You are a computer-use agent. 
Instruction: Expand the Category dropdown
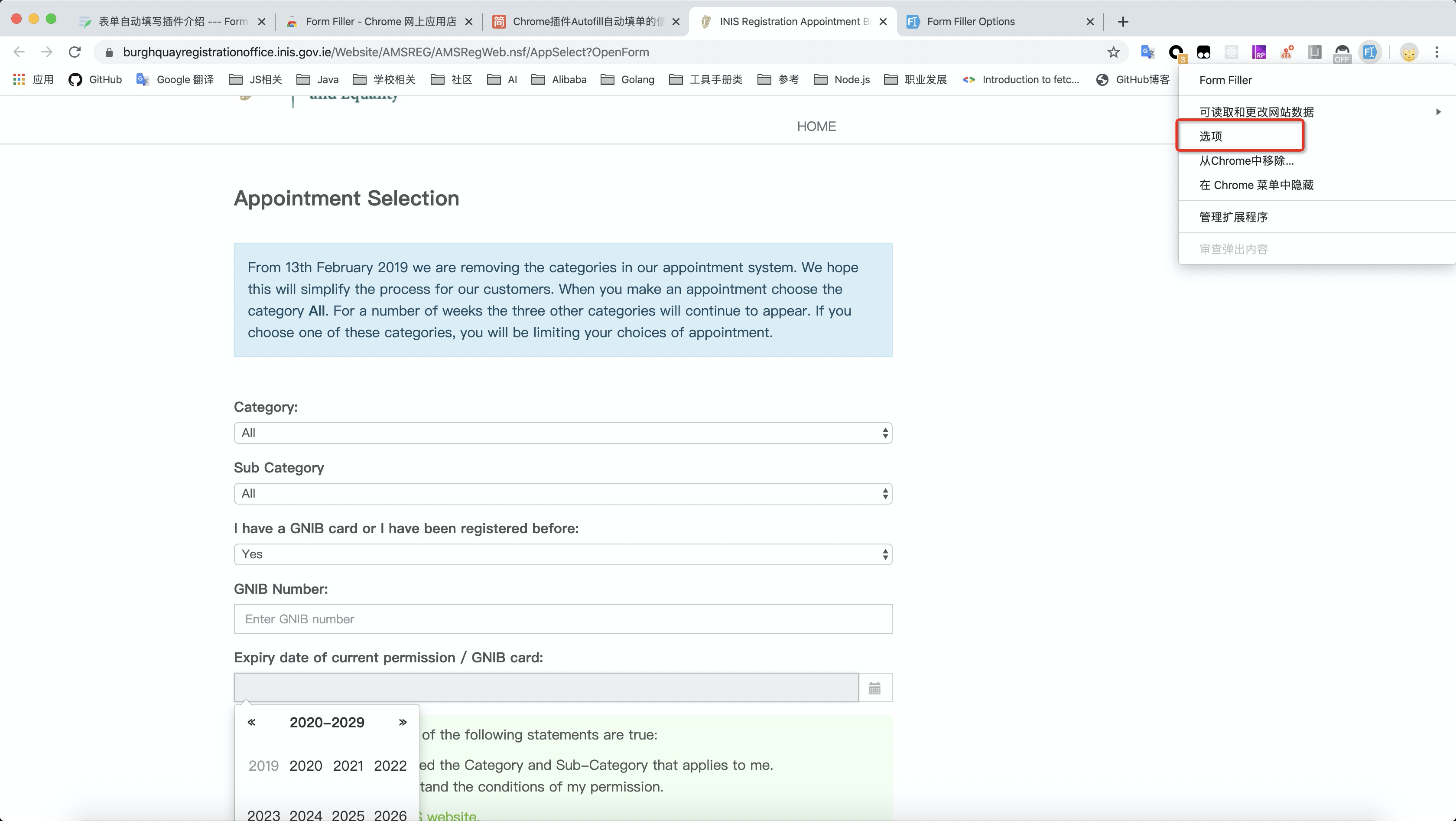pos(562,433)
